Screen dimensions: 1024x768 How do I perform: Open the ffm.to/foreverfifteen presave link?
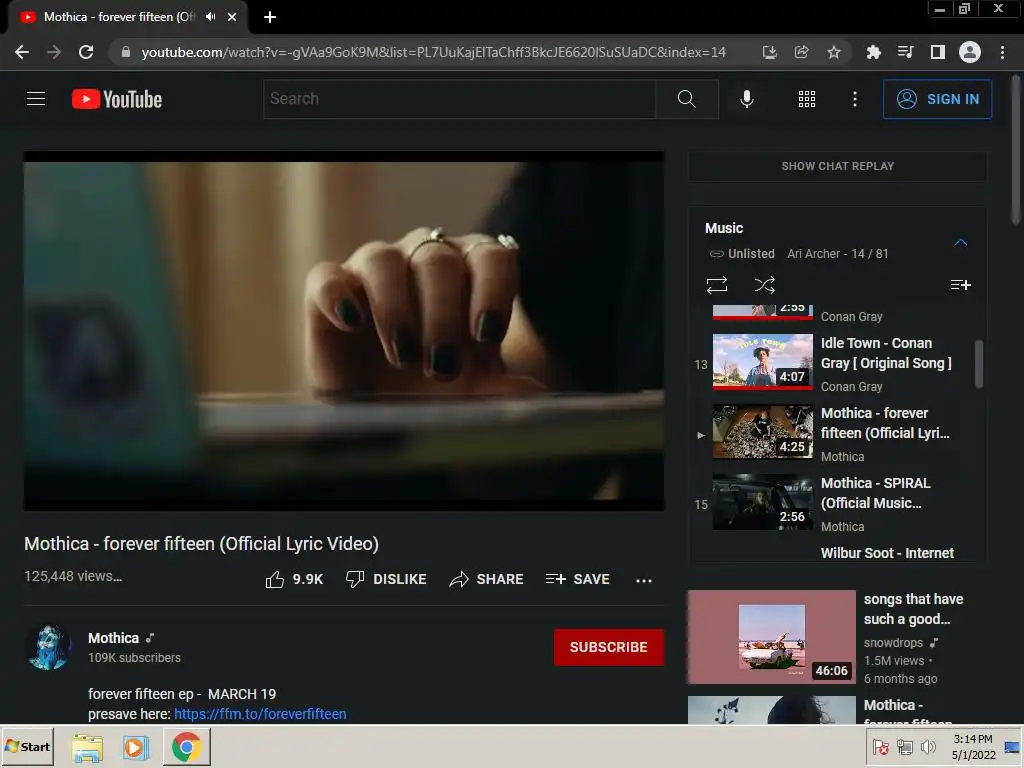pyautogui.click(x=260, y=714)
